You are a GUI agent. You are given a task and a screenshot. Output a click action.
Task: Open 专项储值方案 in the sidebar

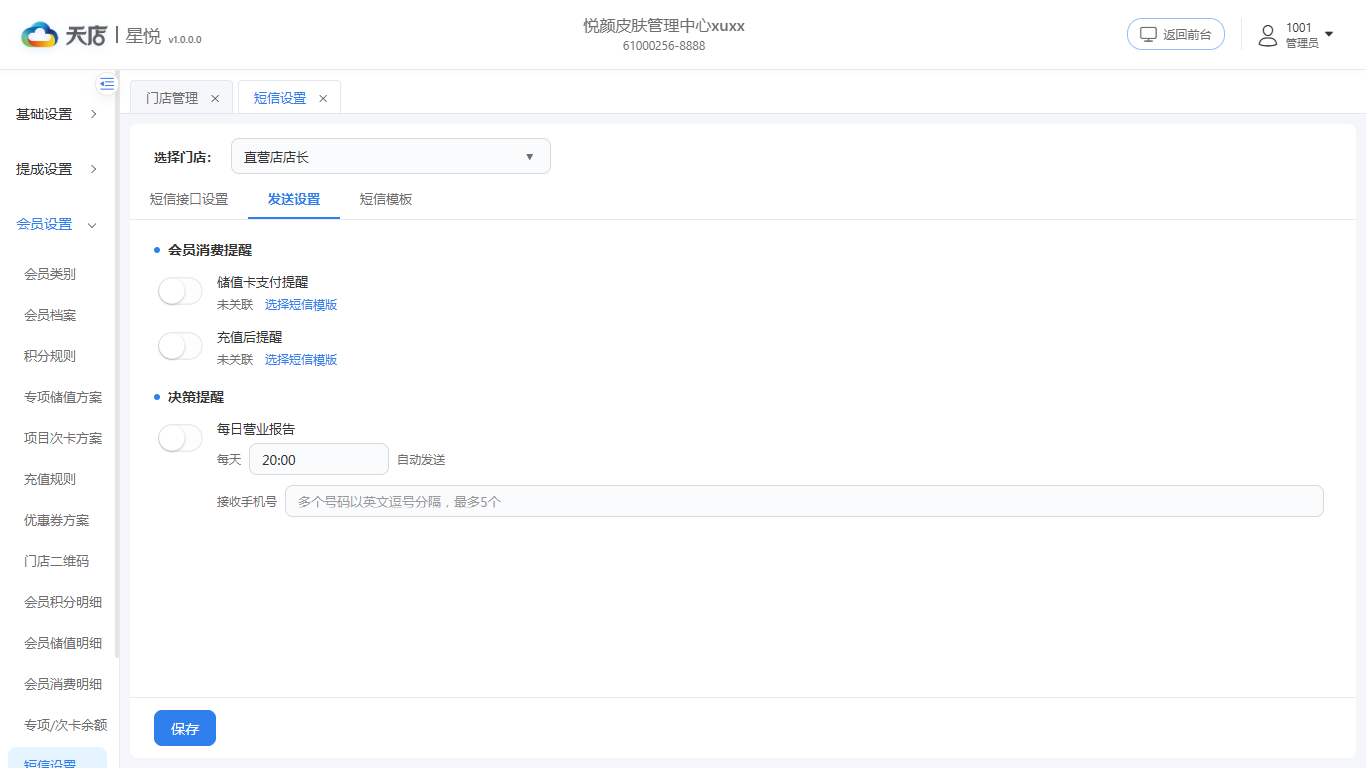[63, 397]
